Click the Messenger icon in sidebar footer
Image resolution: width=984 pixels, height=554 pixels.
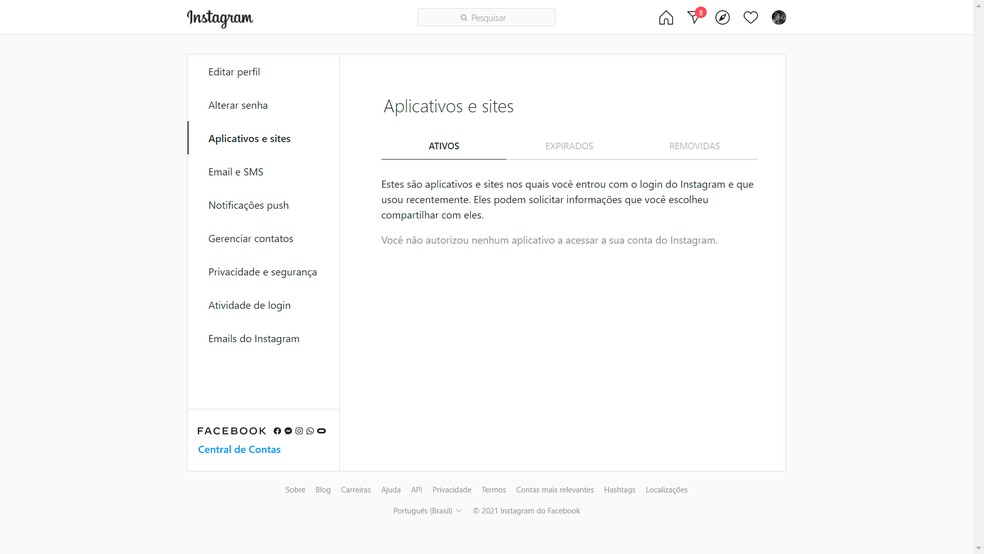coord(288,431)
